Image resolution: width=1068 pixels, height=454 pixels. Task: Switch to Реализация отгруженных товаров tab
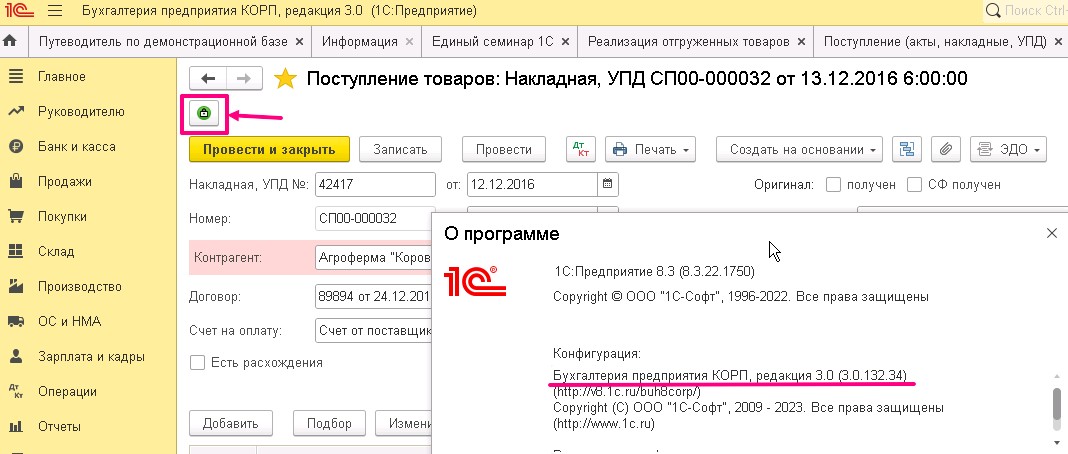click(689, 42)
